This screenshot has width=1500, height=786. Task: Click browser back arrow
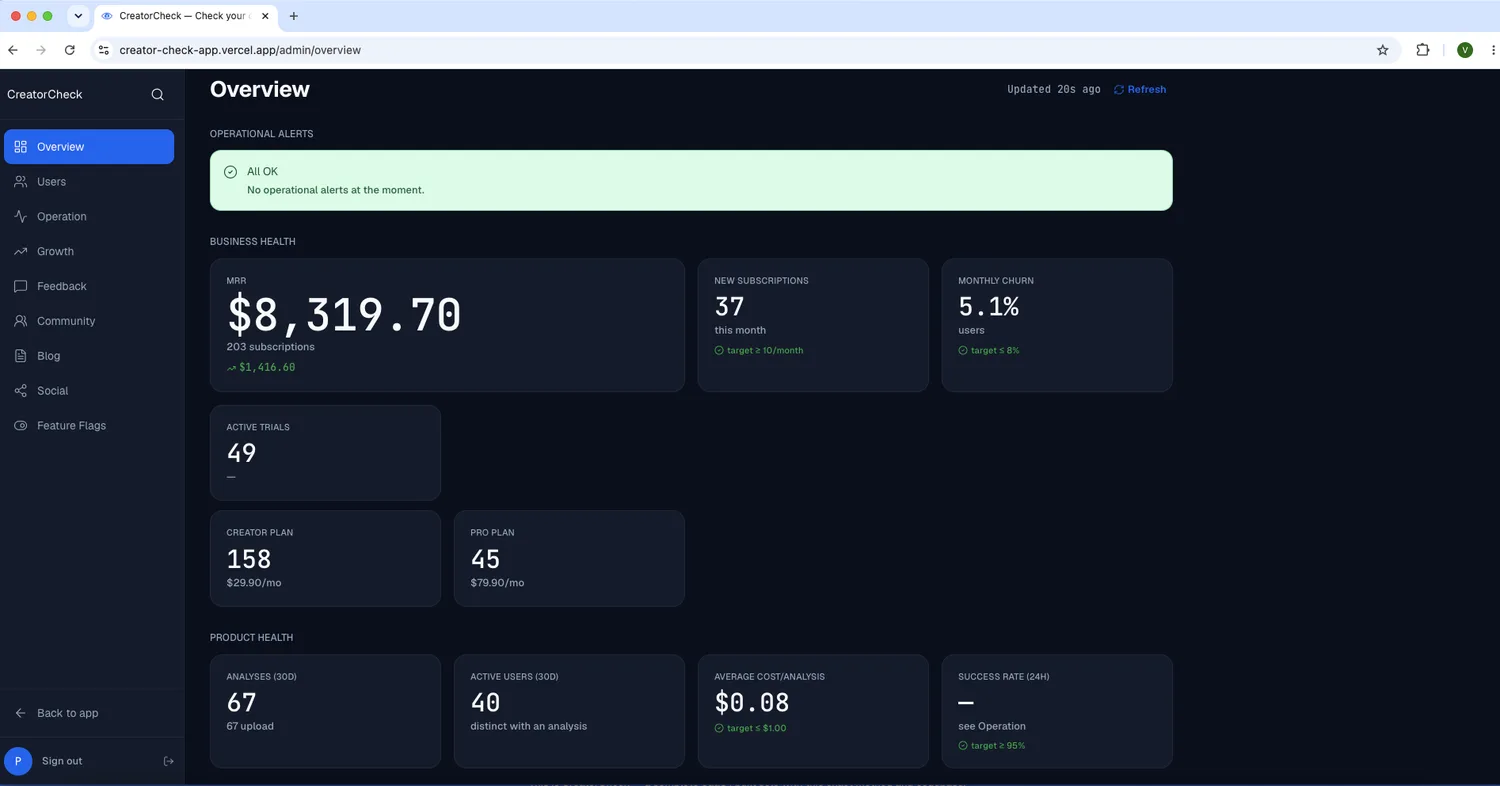(13, 50)
